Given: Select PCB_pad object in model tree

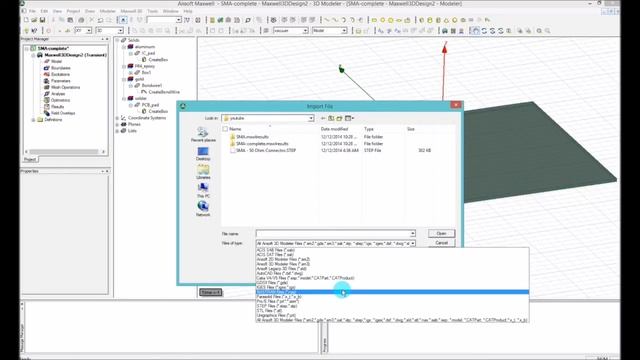Looking at the screenshot, I should point(150,105).
